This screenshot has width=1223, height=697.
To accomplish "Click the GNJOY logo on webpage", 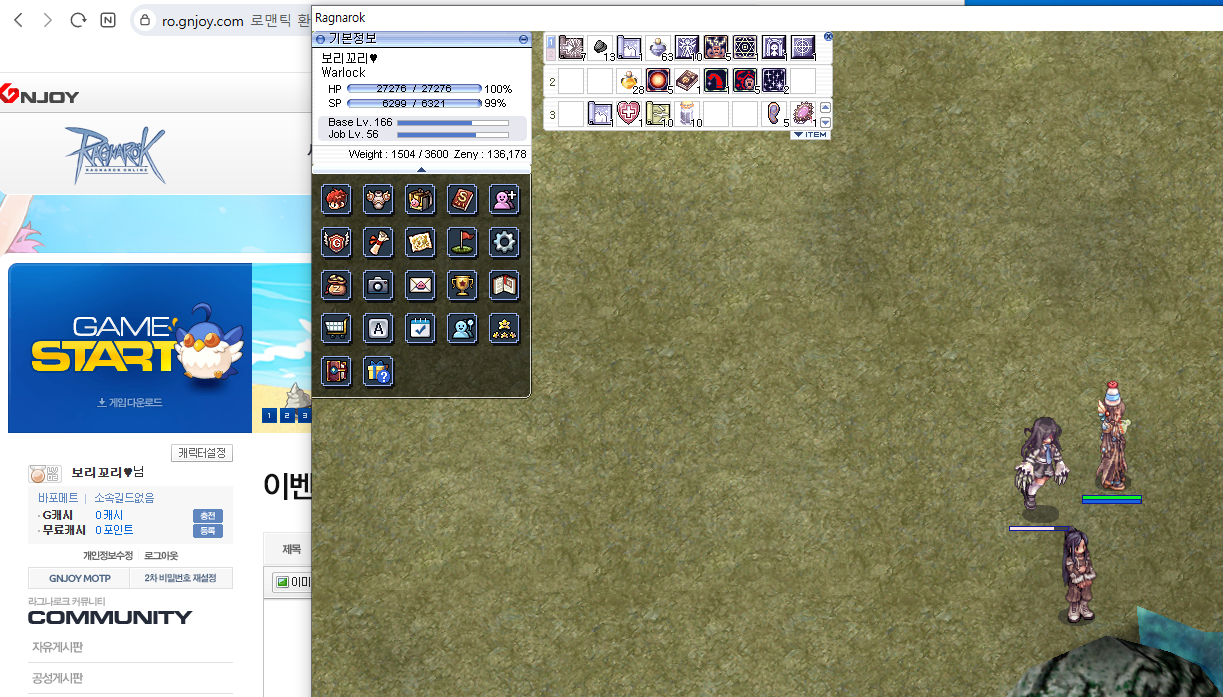I will (40, 94).
